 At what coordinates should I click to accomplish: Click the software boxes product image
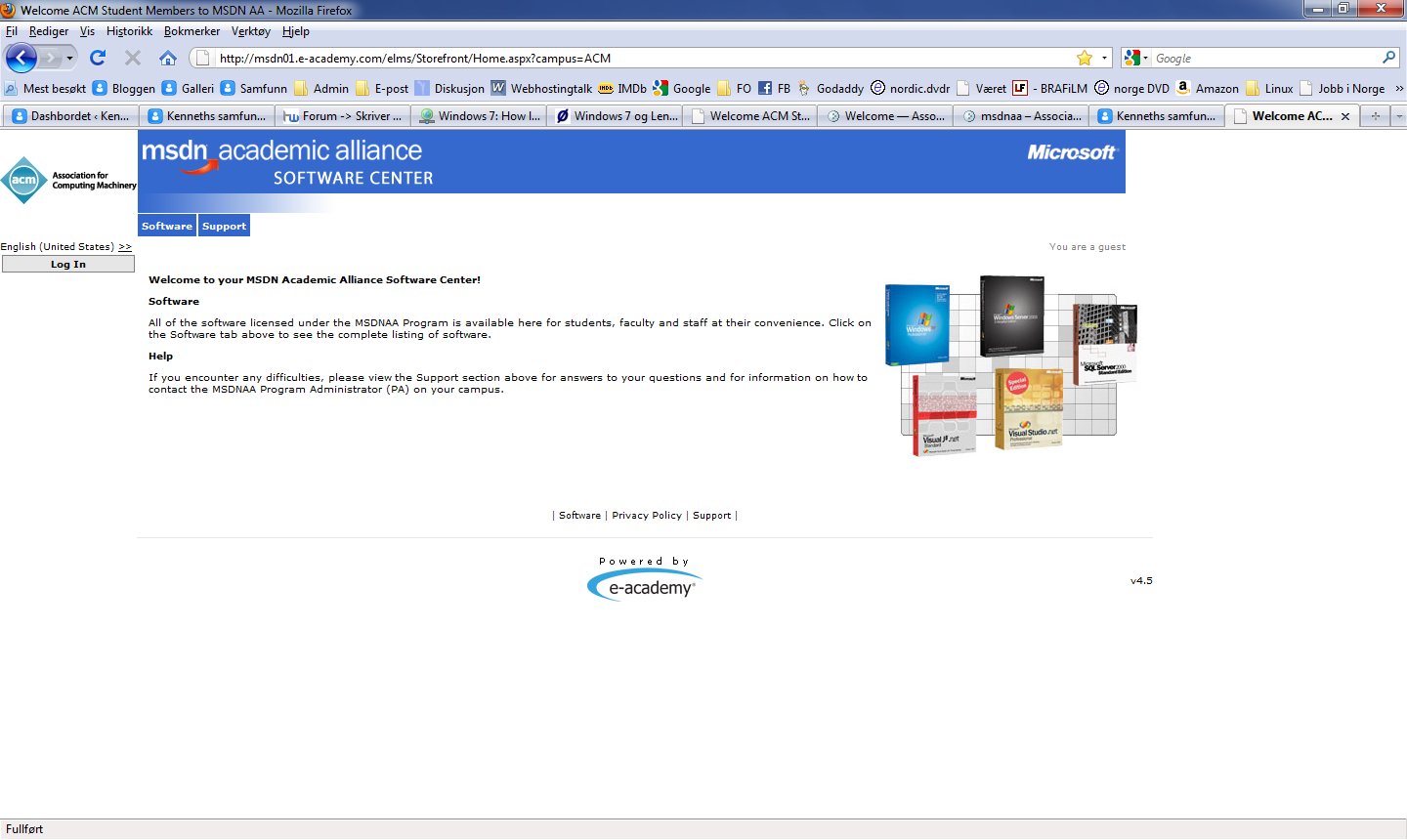[x=1011, y=366]
